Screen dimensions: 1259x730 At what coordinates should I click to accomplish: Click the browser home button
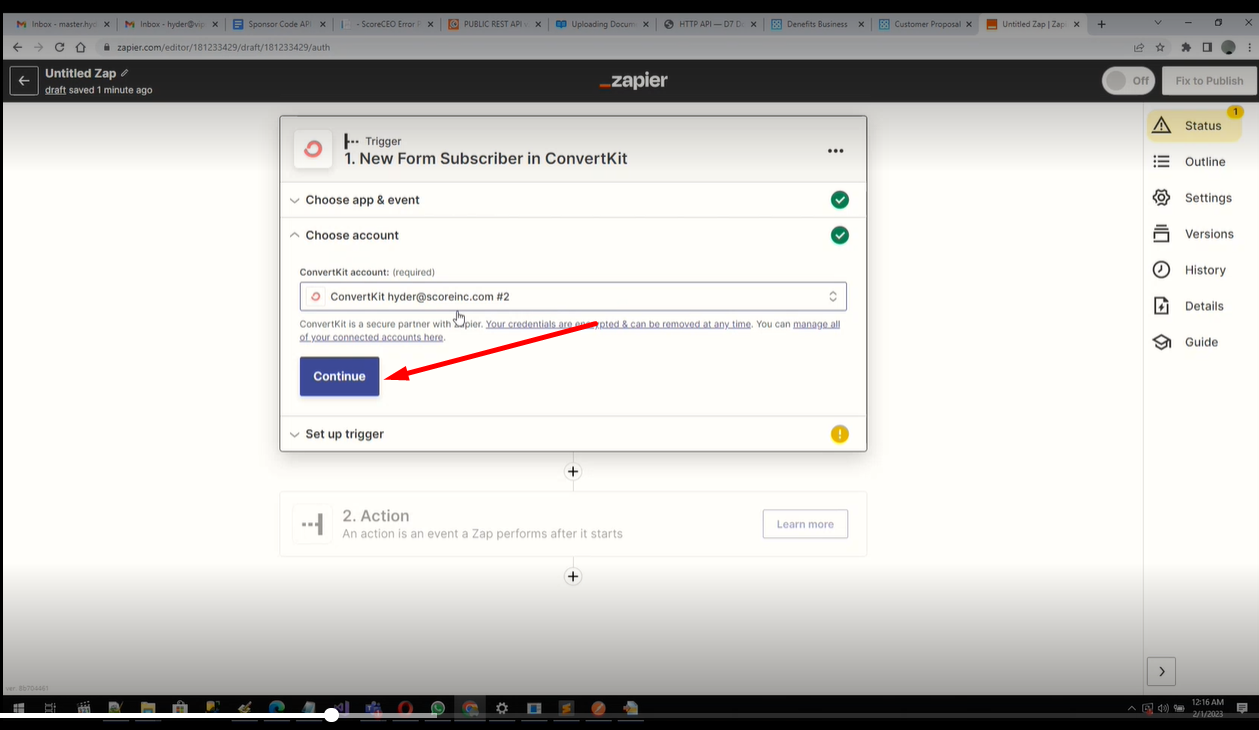point(81,47)
